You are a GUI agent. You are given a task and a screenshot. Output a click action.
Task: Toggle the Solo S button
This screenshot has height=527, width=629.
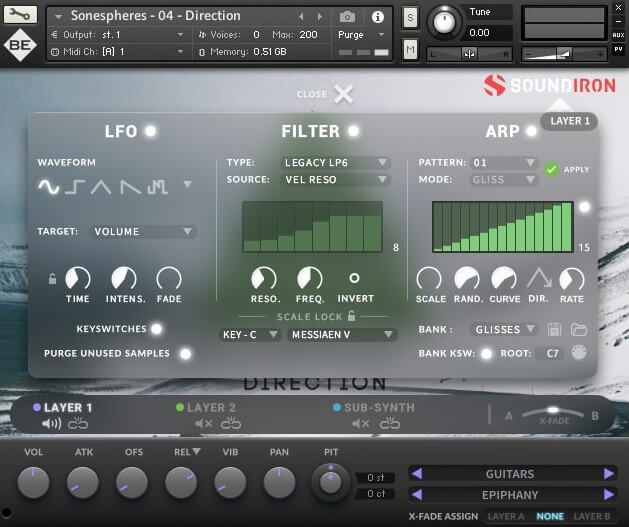(410, 17)
